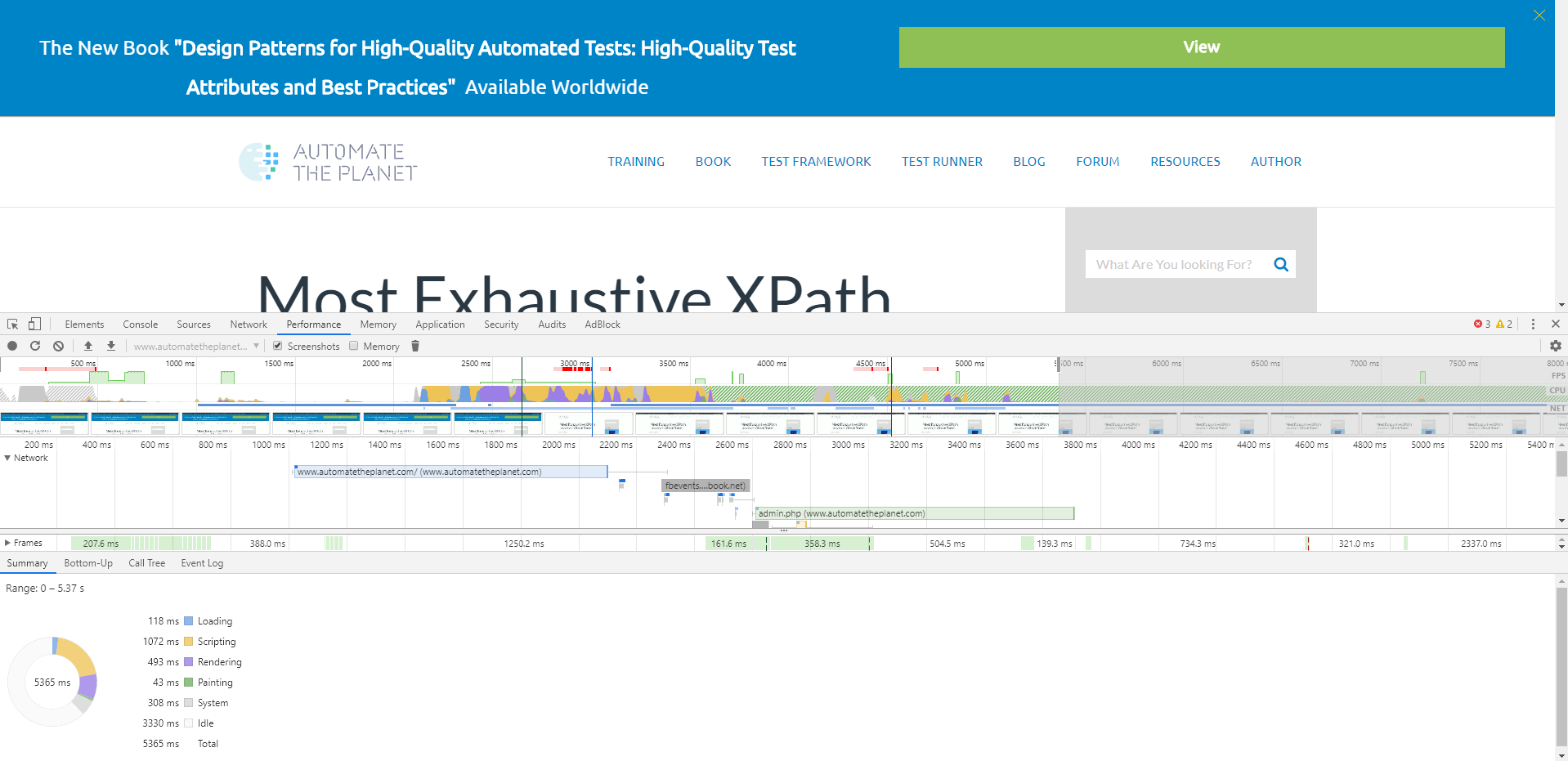Screen dimensions: 1568x761
Task: Click the load profile upload arrow icon
Action: point(88,346)
